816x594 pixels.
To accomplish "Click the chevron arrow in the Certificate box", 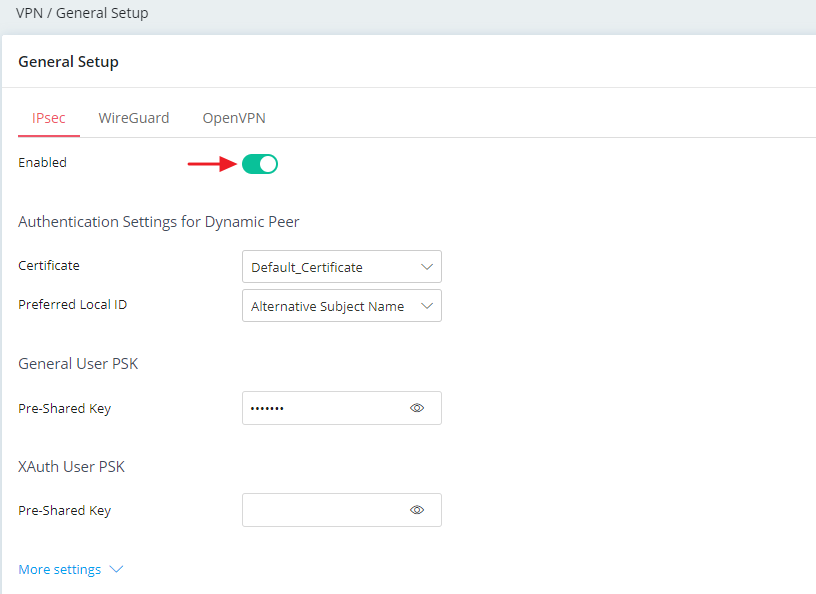I will [x=427, y=267].
